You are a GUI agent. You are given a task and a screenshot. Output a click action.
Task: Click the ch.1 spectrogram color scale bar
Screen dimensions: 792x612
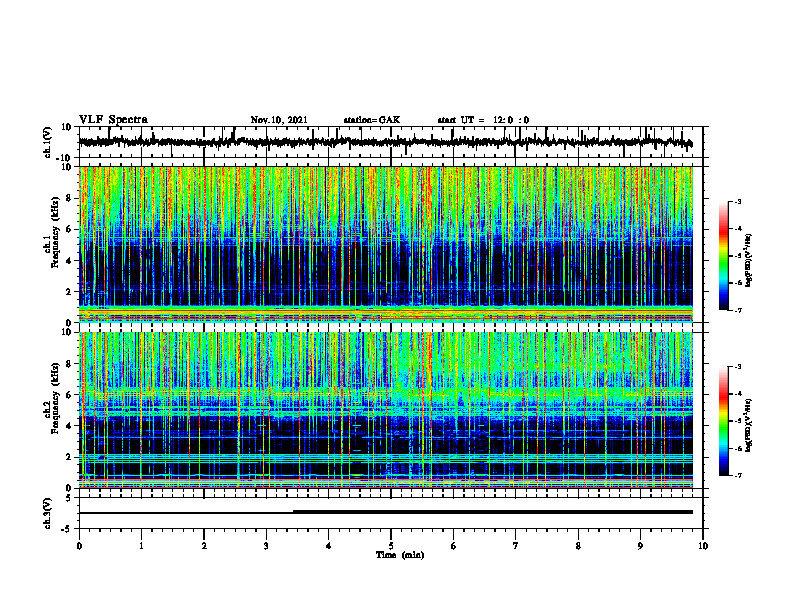coord(724,256)
